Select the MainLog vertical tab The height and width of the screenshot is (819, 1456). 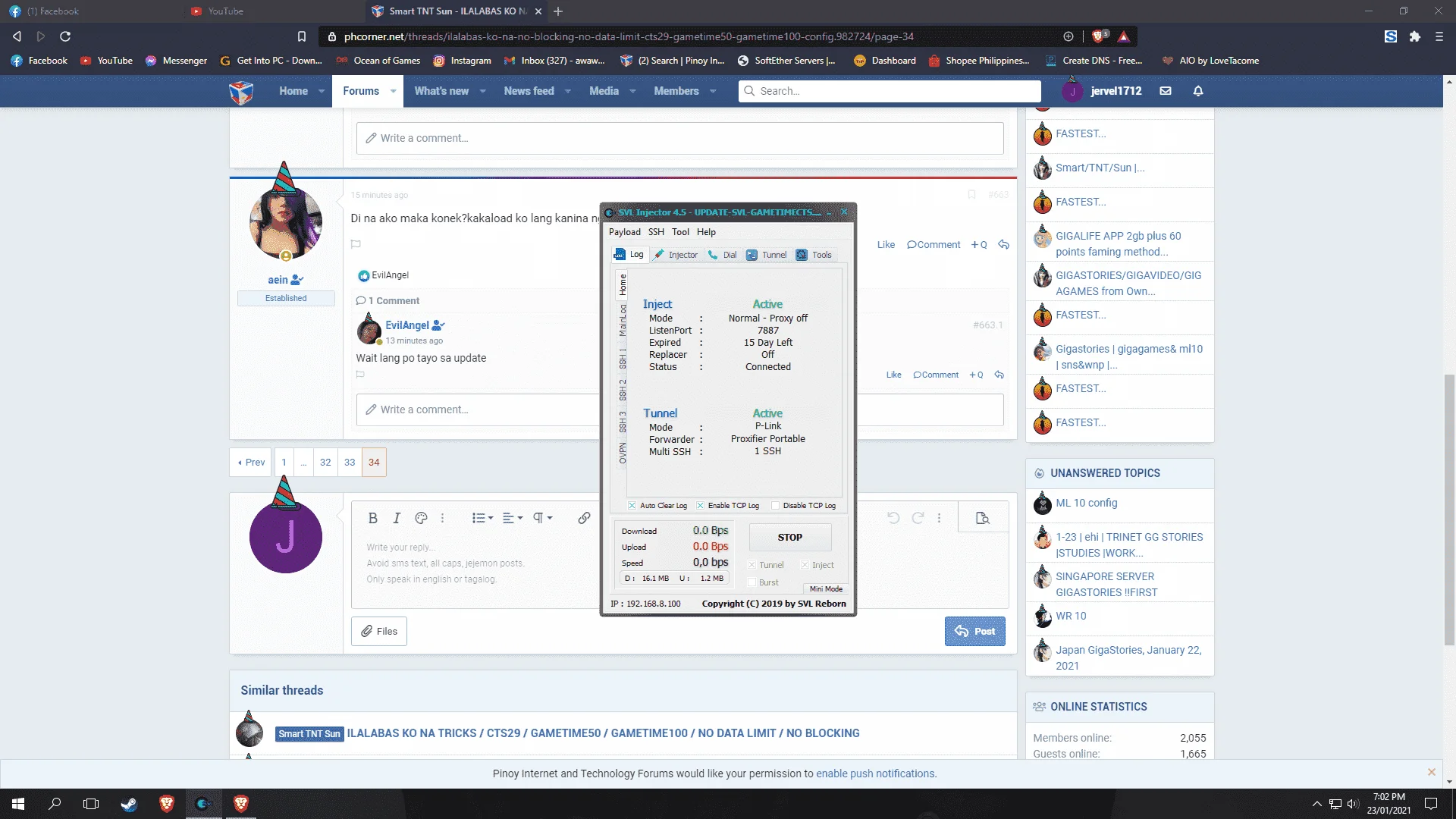[623, 320]
